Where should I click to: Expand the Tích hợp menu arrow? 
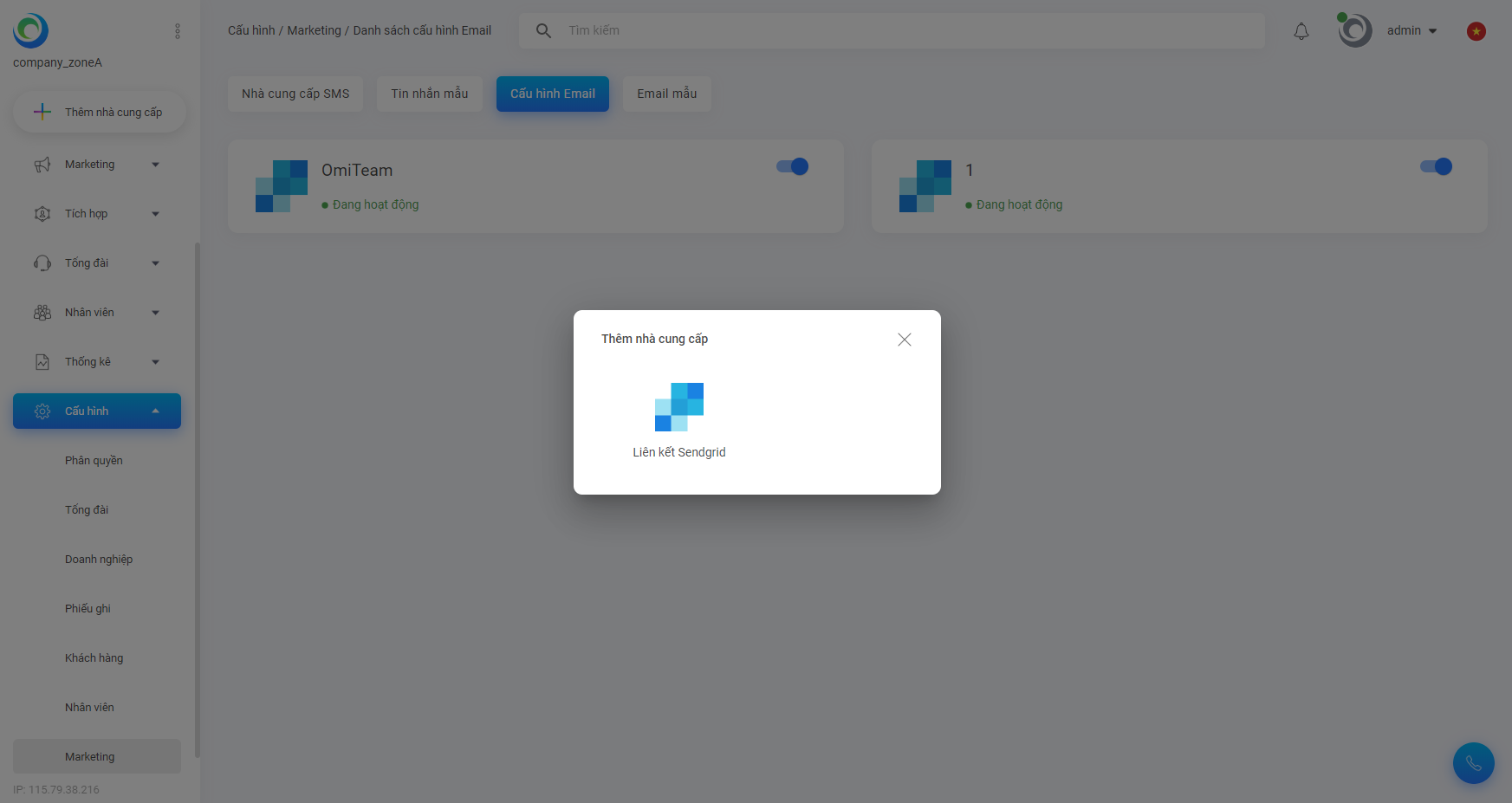tap(156, 214)
